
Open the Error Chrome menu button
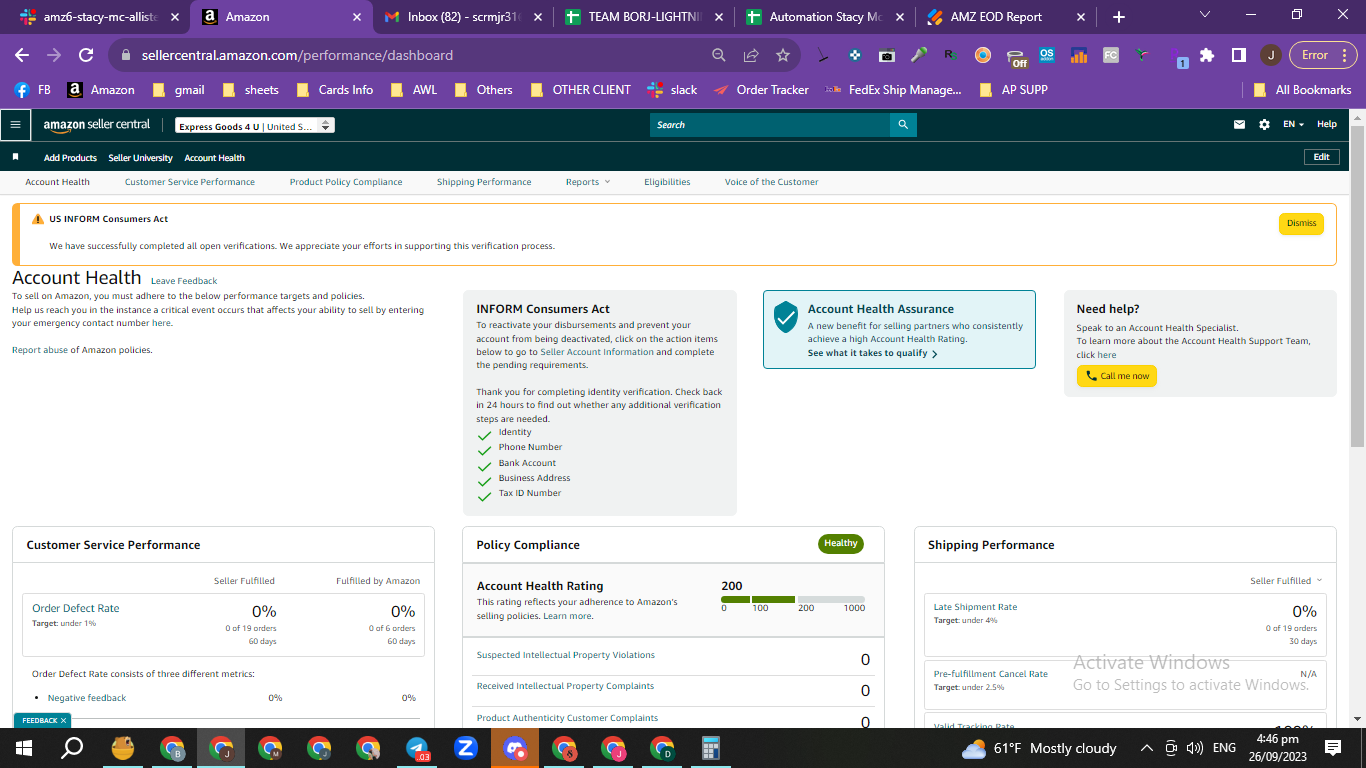click(x=1323, y=55)
